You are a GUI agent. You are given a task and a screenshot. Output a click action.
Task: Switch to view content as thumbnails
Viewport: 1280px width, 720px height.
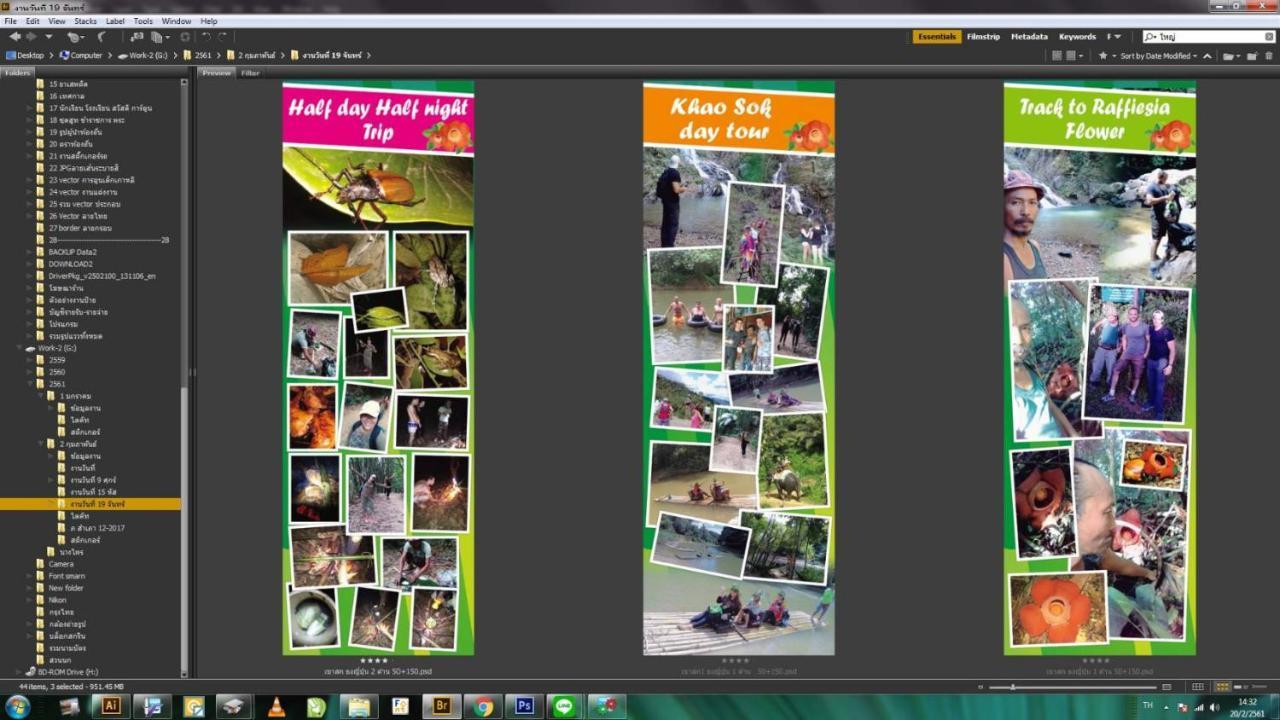tap(1221, 687)
